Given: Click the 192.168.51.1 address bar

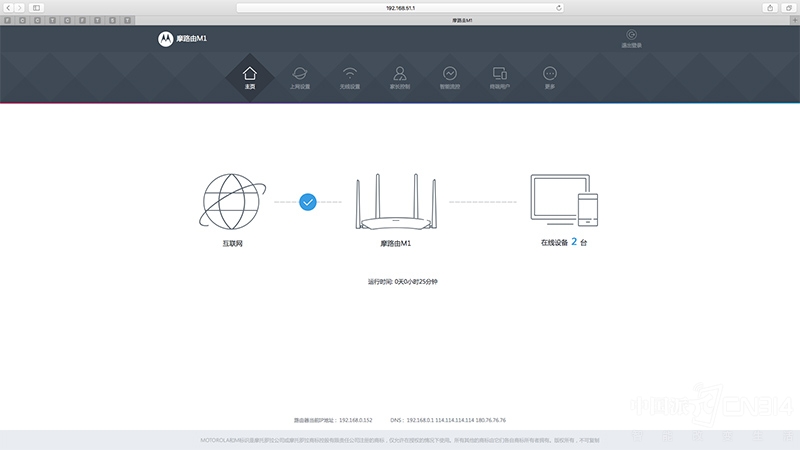Looking at the screenshot, I should [x=400, y=8].
